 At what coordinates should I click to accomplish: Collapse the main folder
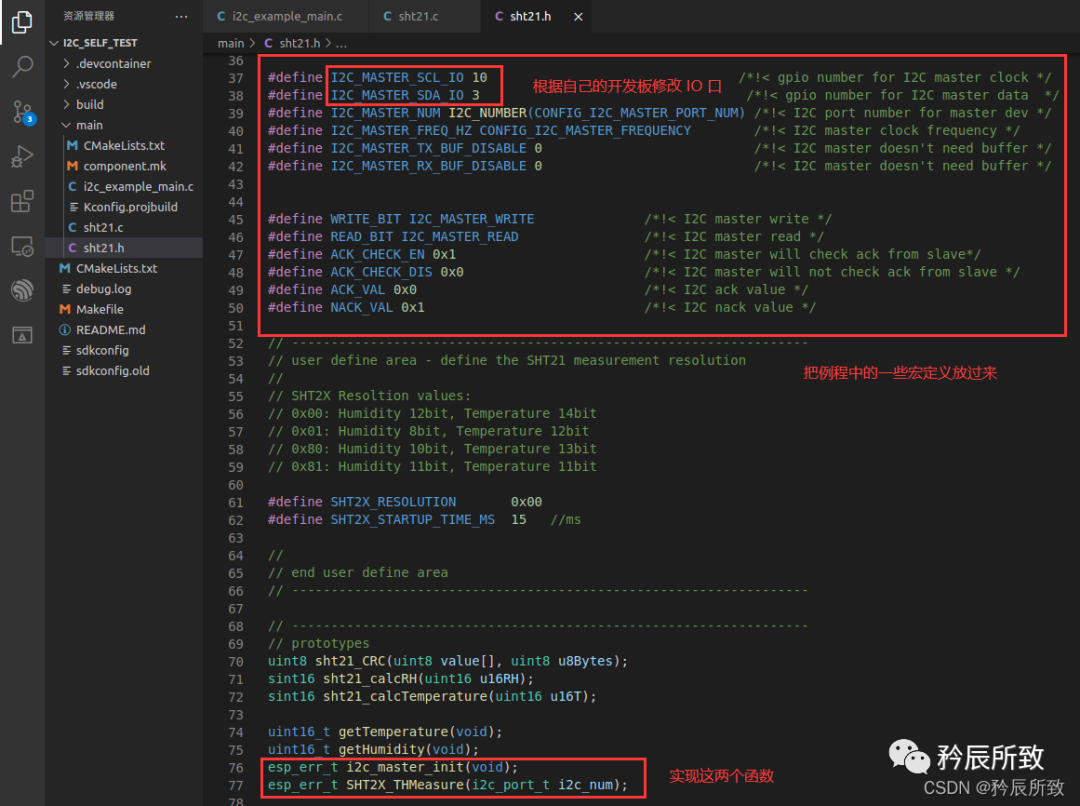pos(89,125)
